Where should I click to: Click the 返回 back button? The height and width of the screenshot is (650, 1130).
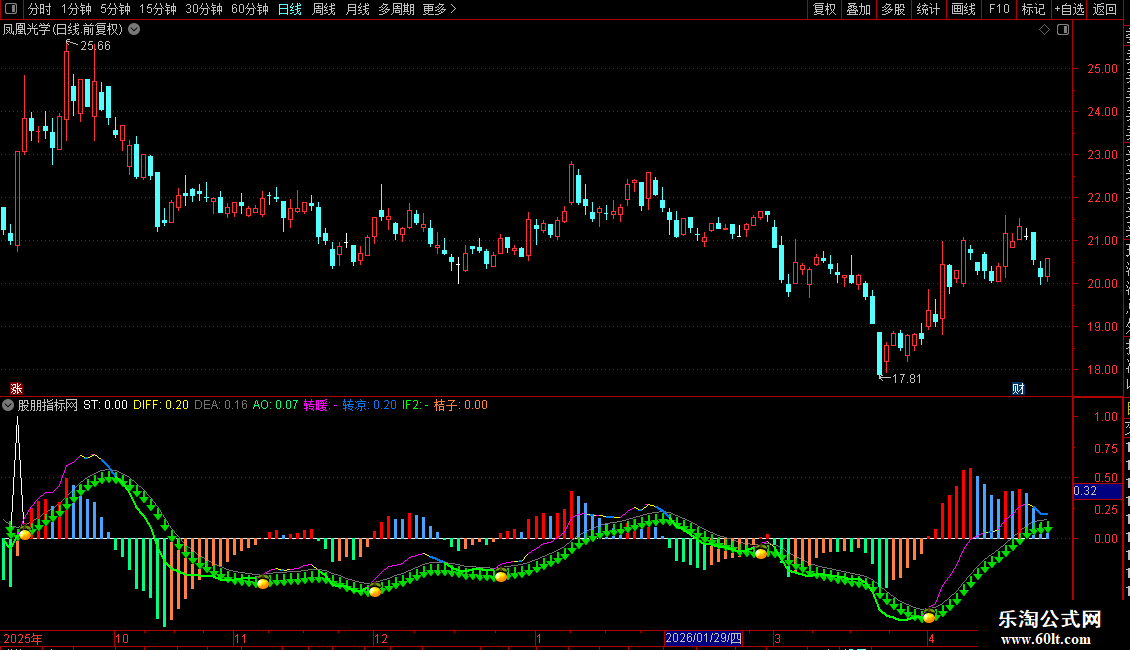1105,9
